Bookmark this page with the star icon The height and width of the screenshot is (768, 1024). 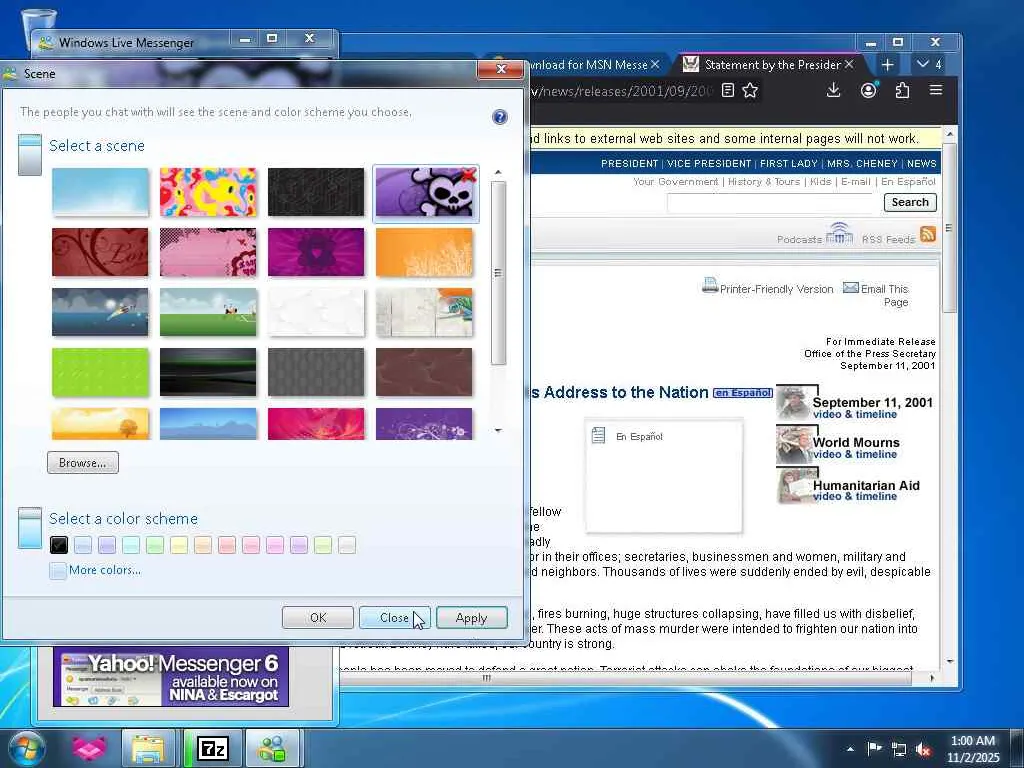click(750, 90)
